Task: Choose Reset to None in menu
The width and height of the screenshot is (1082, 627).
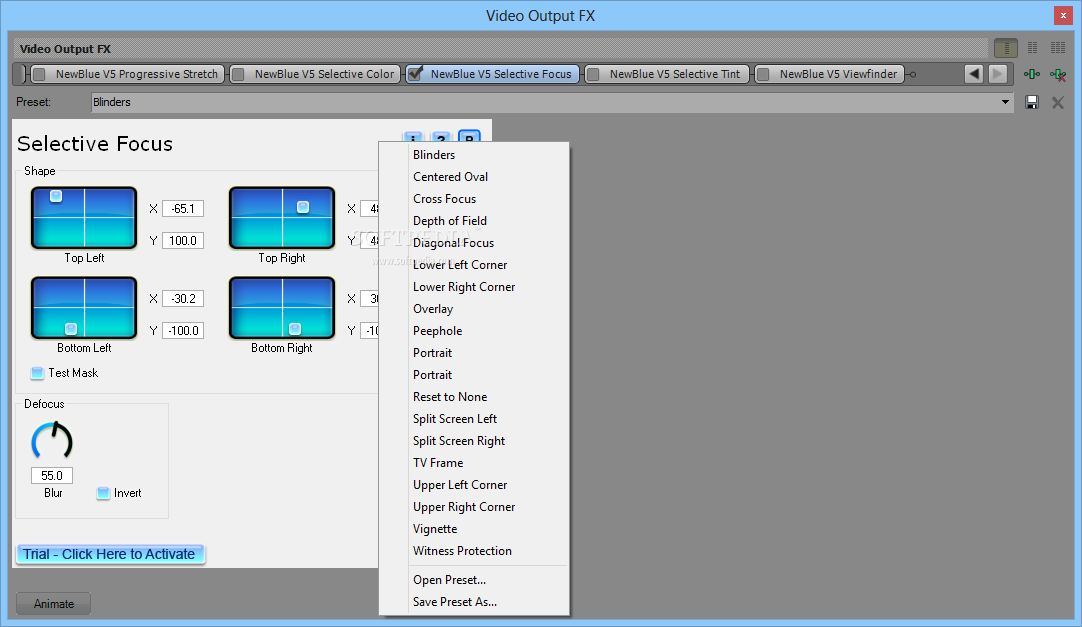Action: [474, 397]
